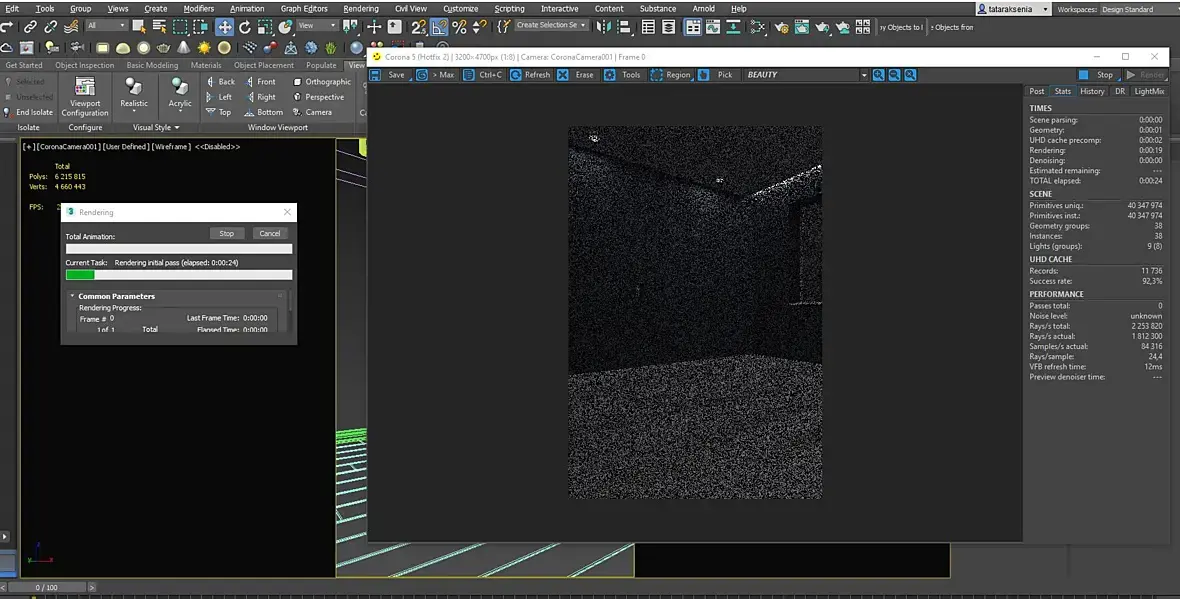Image resolution: width=1180 pixels, height=599 pixels.
Task: Click the timeline frame slider 0 / 100
Action: tap(46, 587)
